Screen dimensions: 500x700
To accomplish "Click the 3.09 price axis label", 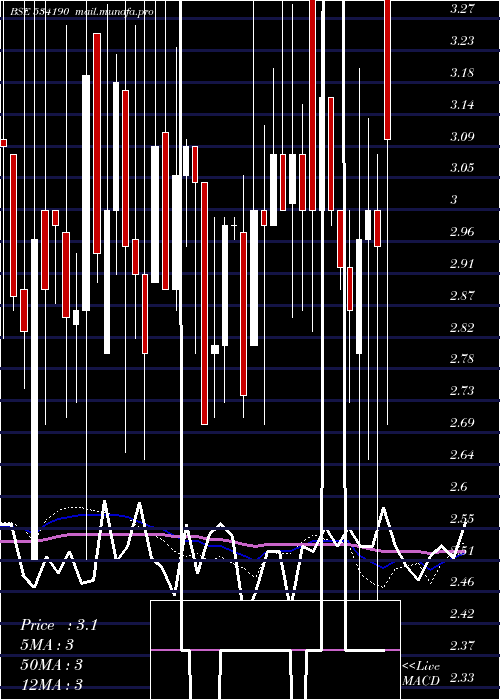I will [461, 136].
